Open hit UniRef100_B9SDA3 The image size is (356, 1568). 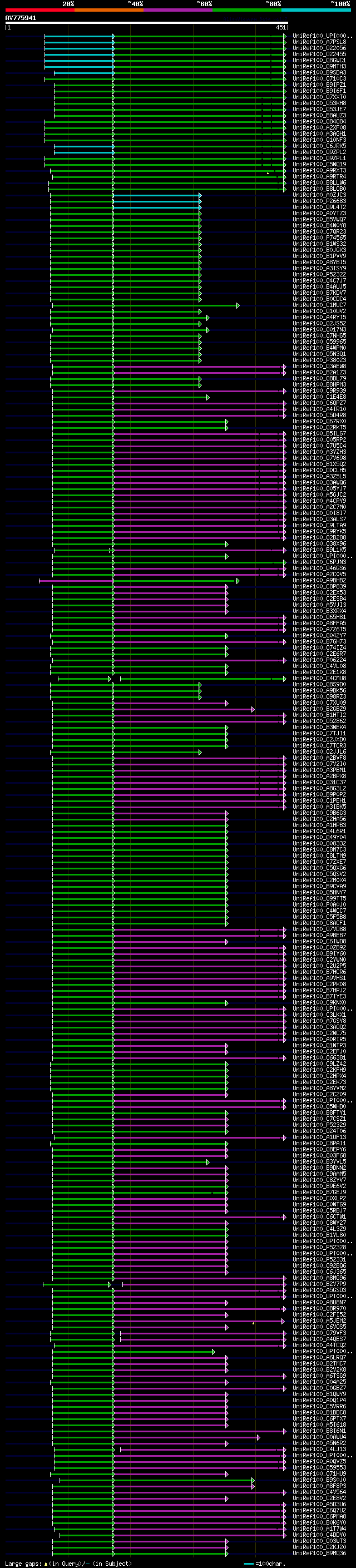(319, 72)
